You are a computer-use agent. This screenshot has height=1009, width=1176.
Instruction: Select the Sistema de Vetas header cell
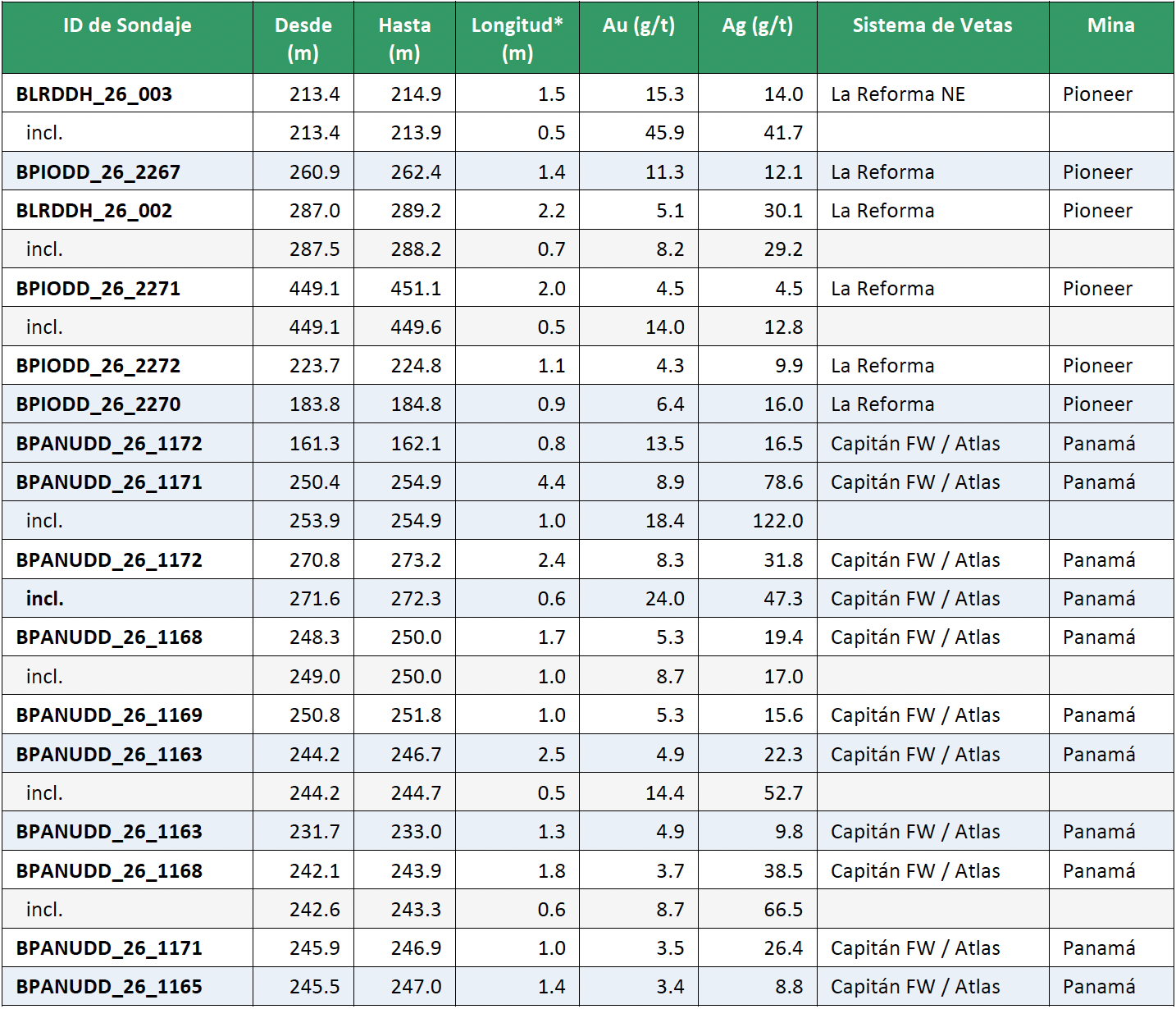(x=932, y=38)
